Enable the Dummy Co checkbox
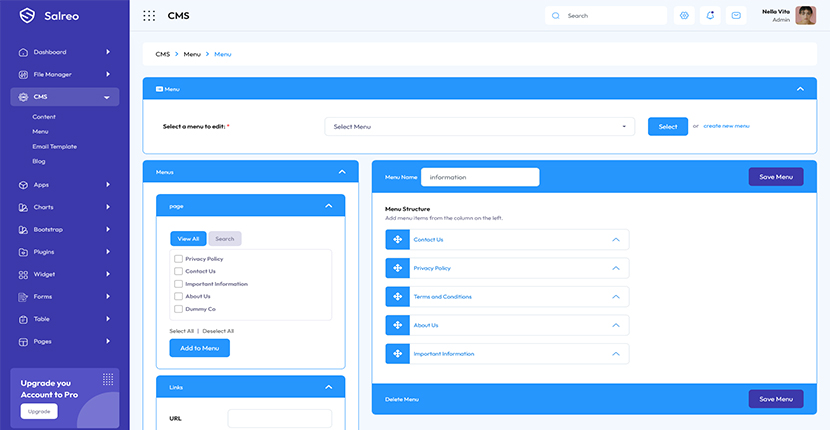Screen dimensions: 830x430 (179, 309)
